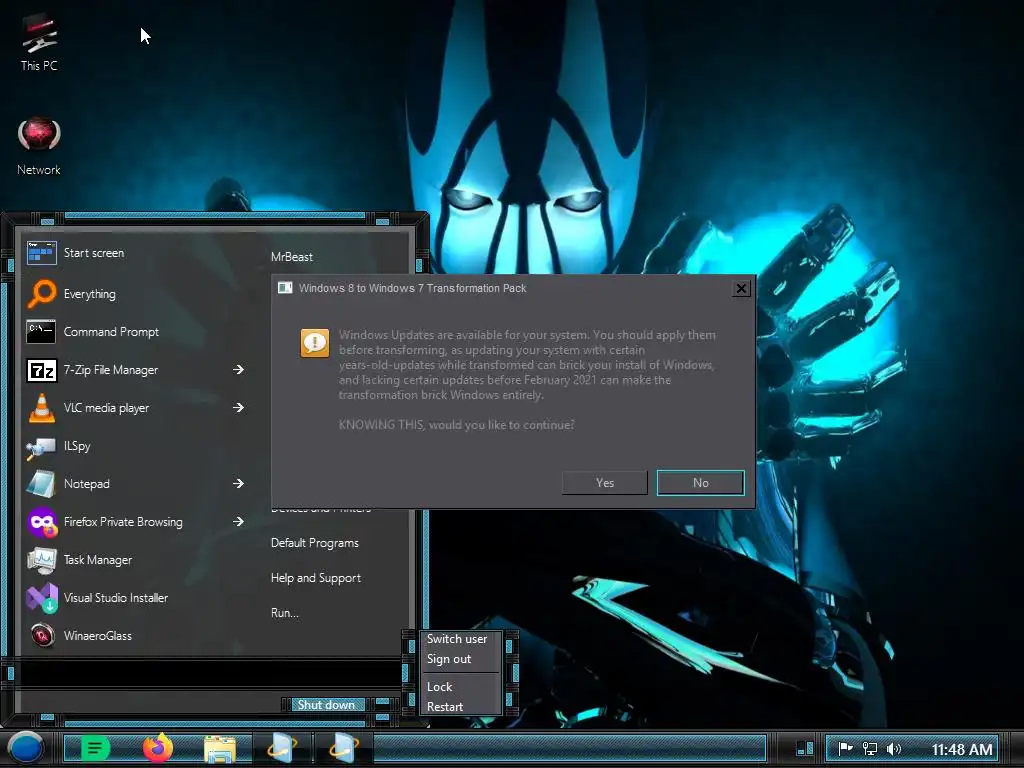Open MrBeast user folder link
Screen dimensions: 1024x768
292,257
